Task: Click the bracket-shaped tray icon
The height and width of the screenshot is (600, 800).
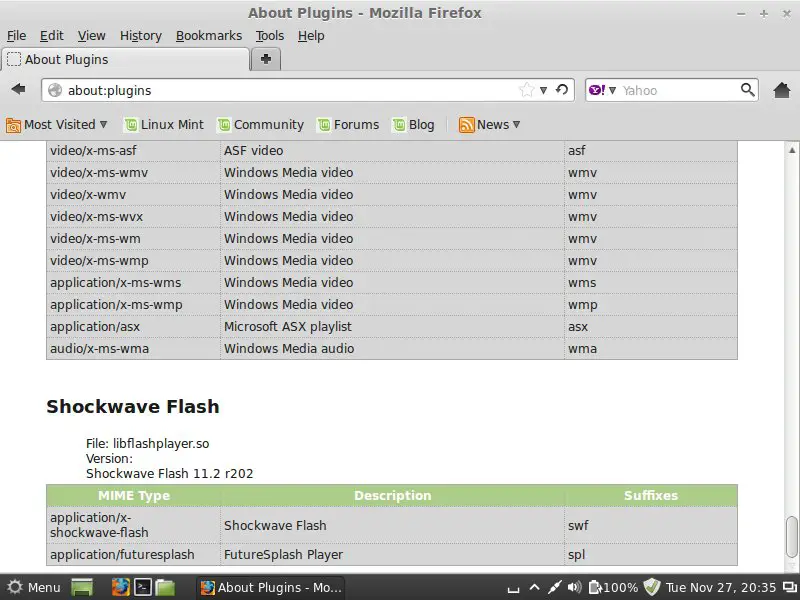Action: coord(513,590)
